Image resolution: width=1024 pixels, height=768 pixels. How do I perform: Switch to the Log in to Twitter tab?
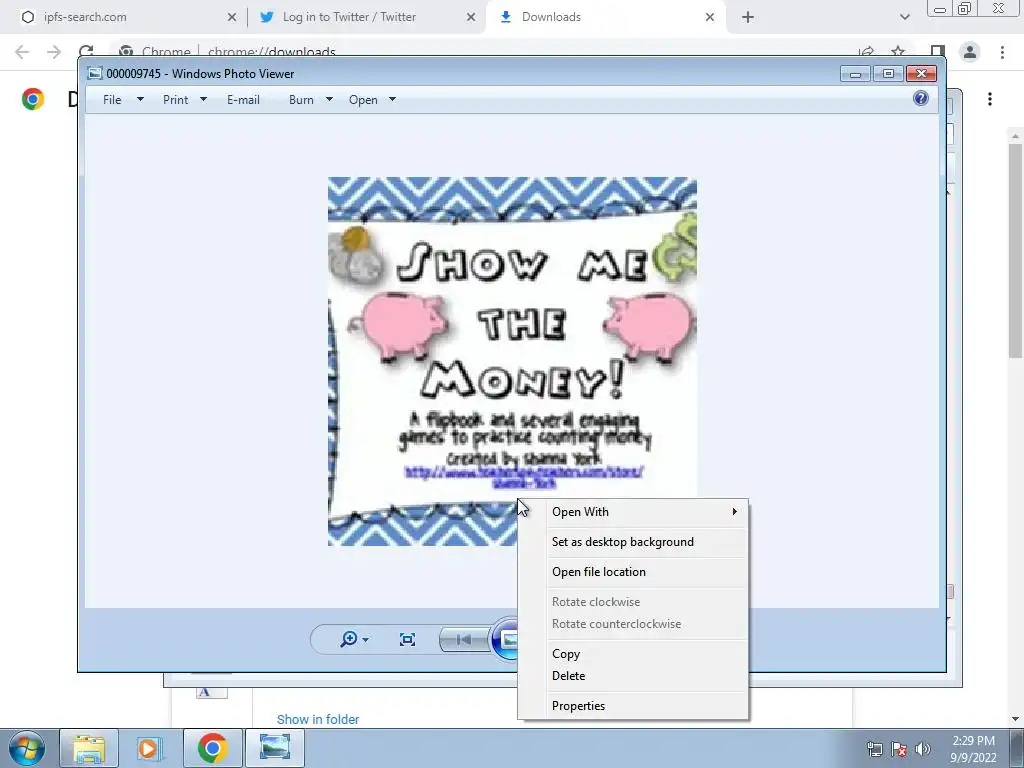[366, 17]
